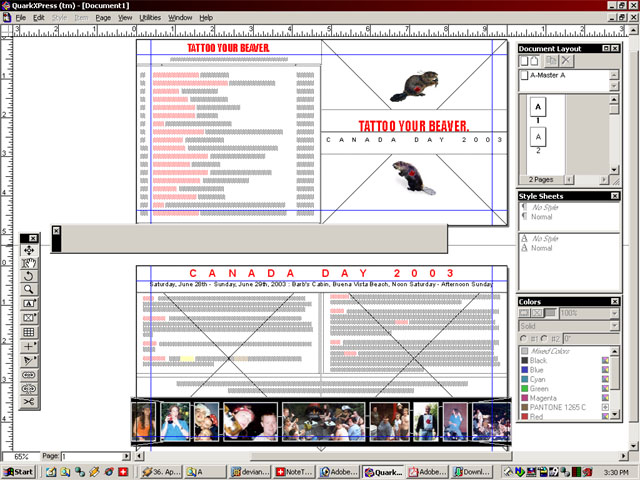Open the Window menu
The image size is (640, 480).
point(180,18)
